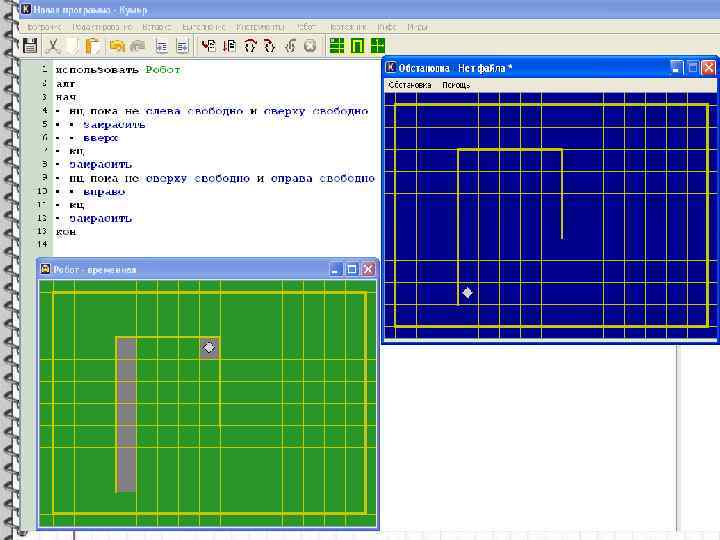Image resolution: width=720 pixels, height=540 pixels.
Task: Place cursor on 'кон' line
Action: coord(66,232)
